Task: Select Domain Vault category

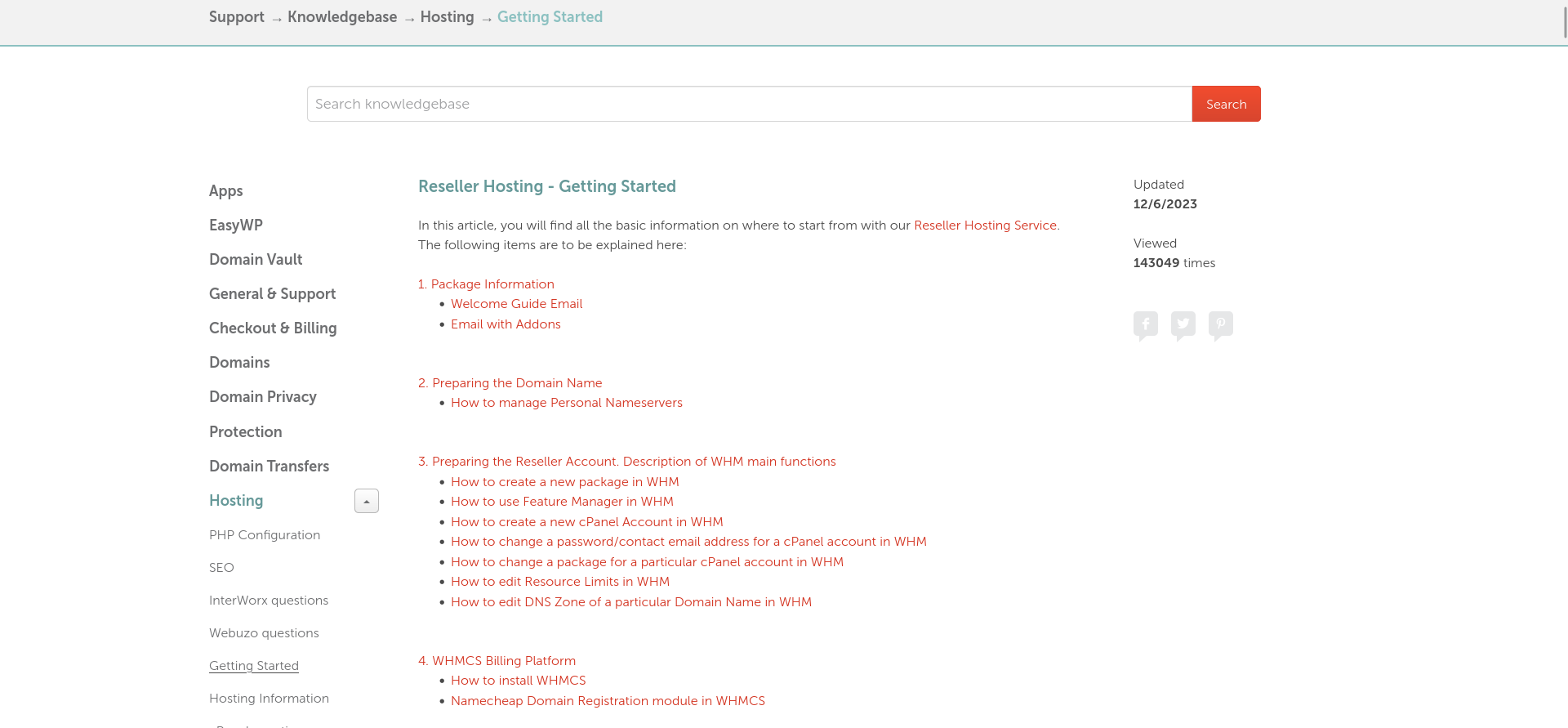Action: [256, 259]
